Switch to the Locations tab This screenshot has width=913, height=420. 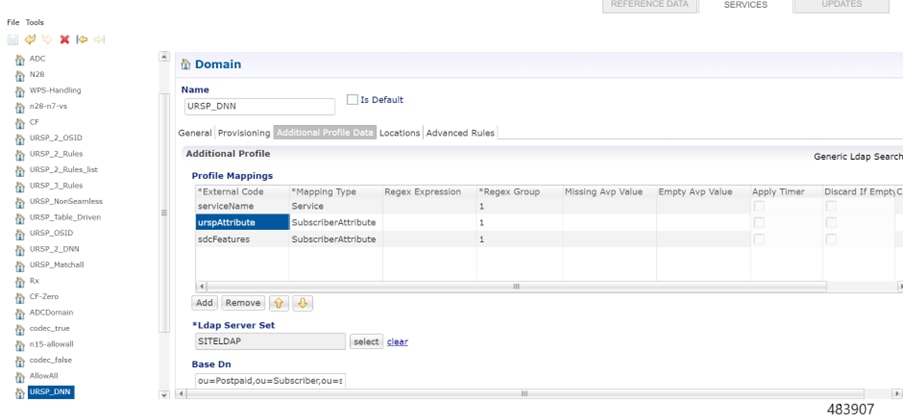pos(399,133)
